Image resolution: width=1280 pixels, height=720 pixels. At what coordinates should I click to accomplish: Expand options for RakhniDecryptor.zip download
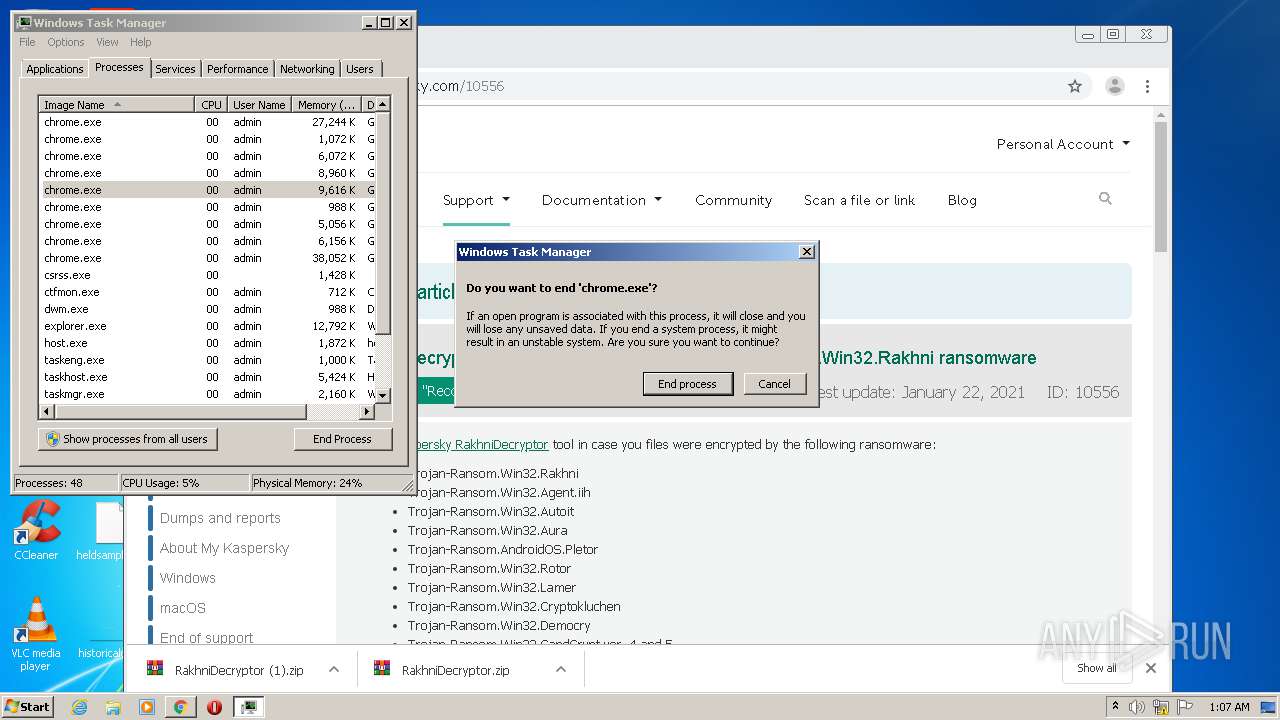coord(561,670)
